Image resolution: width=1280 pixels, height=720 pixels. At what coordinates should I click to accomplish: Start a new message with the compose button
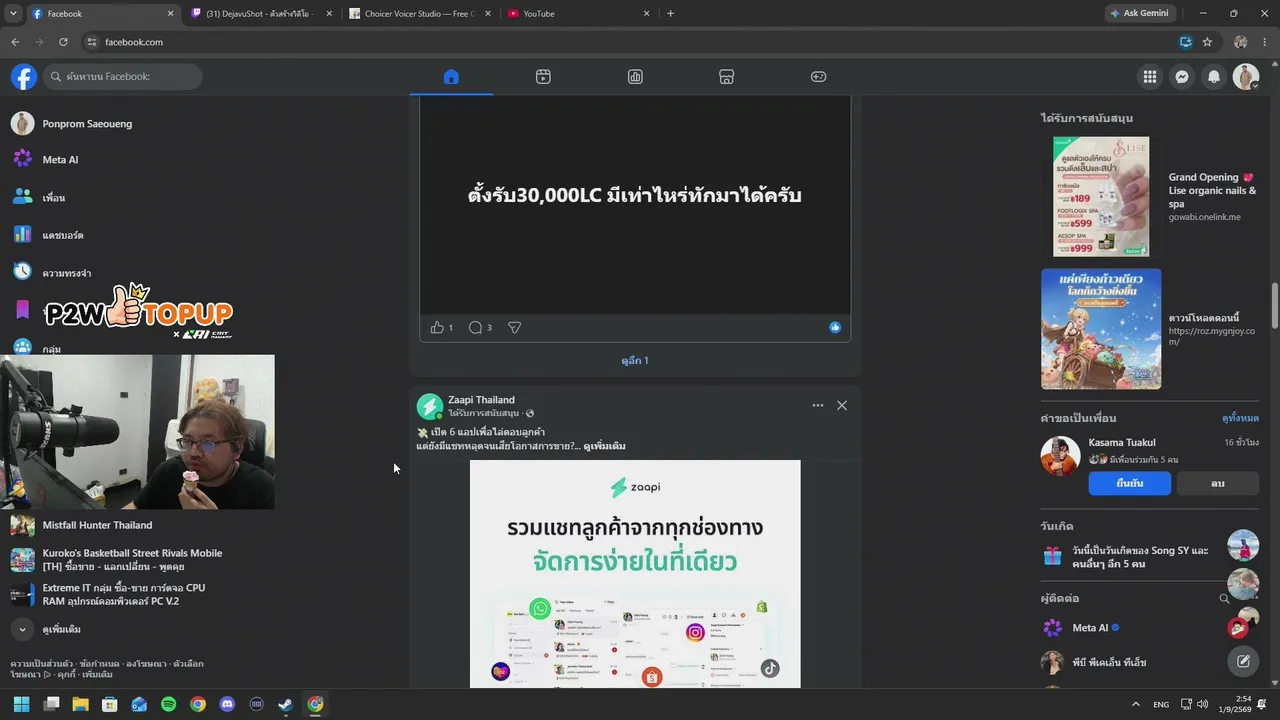click(x=1243, y=661)
